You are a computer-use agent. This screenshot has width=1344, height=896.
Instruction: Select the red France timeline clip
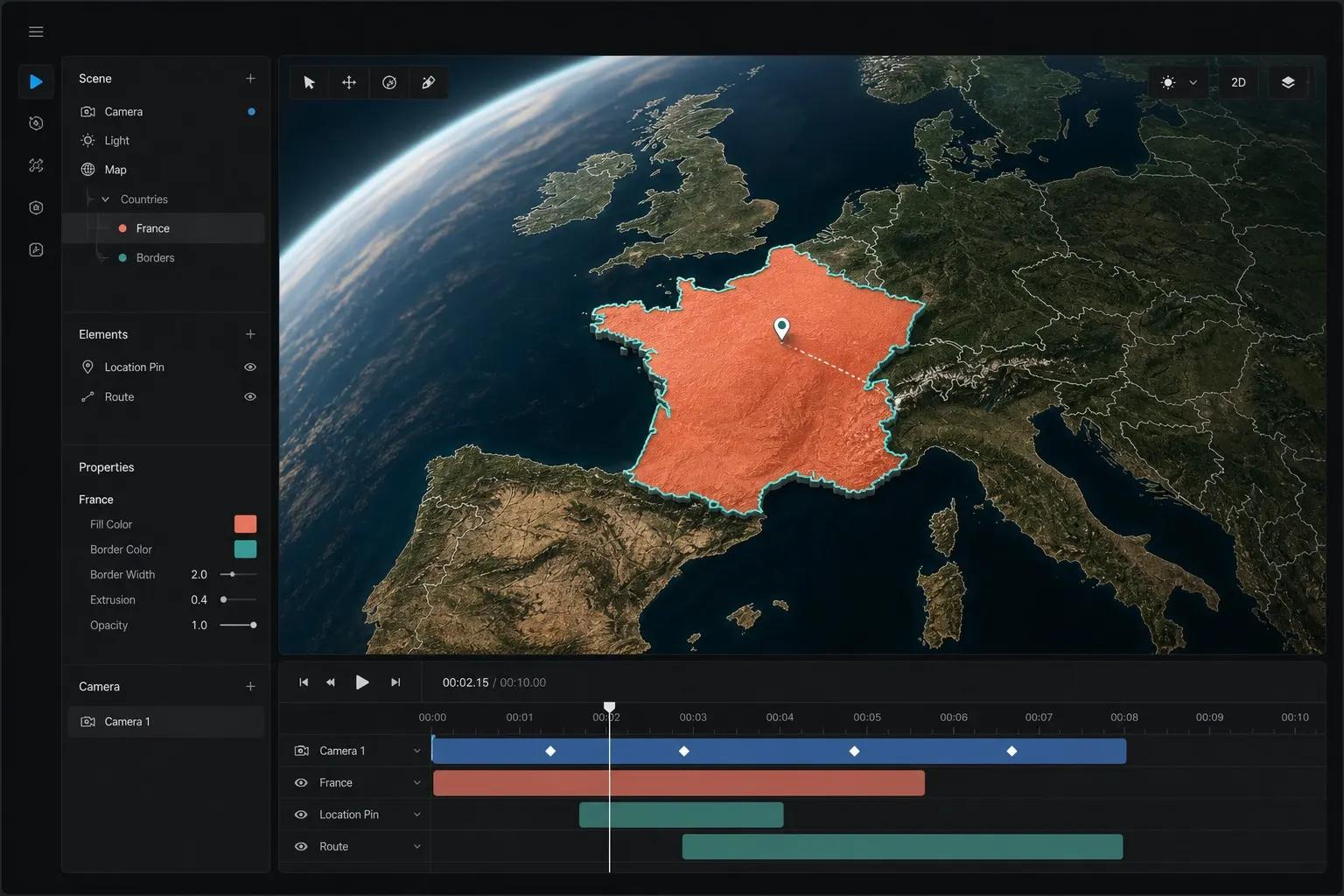(x=679, y=783)
